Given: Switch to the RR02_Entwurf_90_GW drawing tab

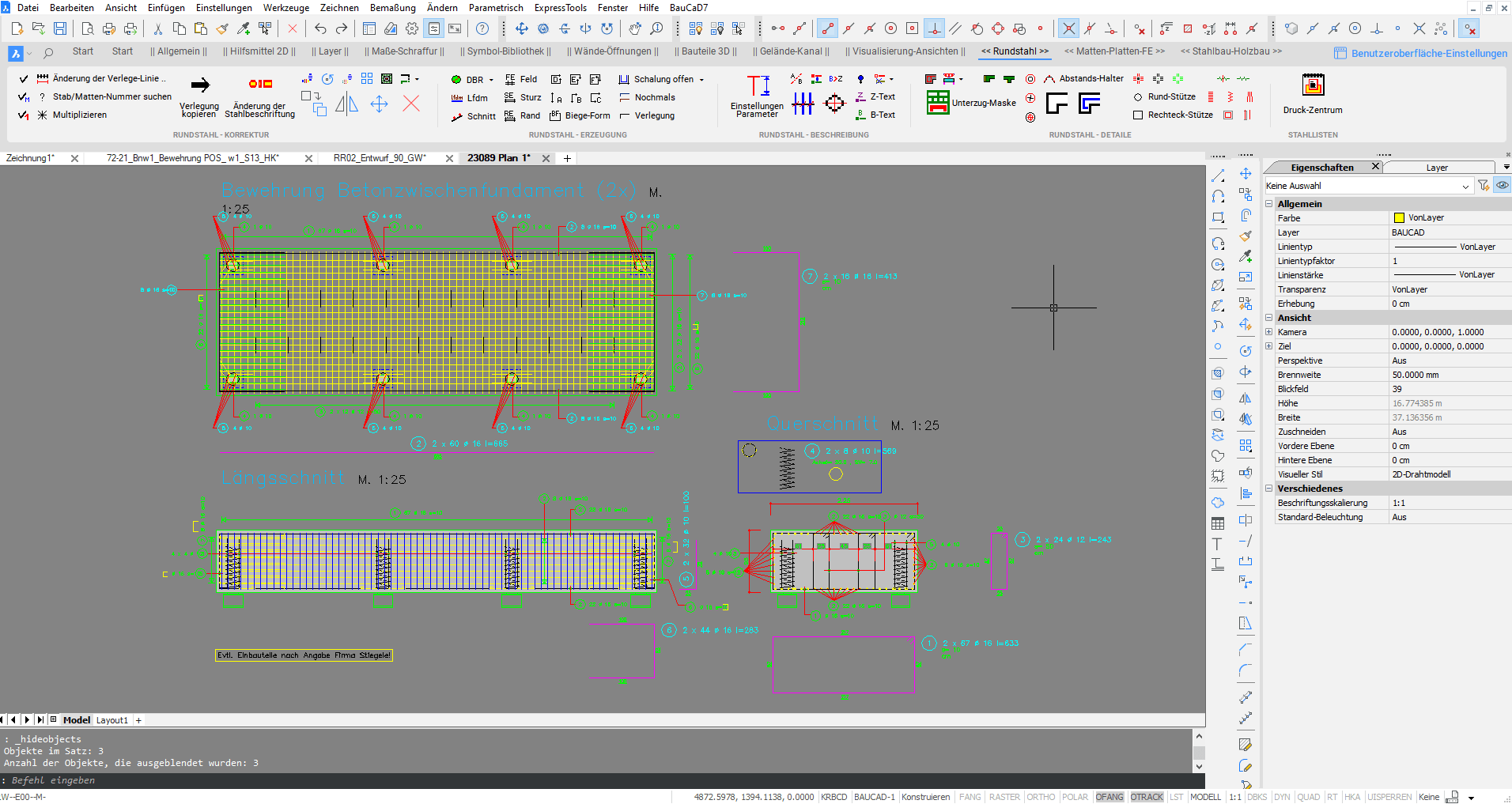Looking at the screenshot, I should (380, 158).
